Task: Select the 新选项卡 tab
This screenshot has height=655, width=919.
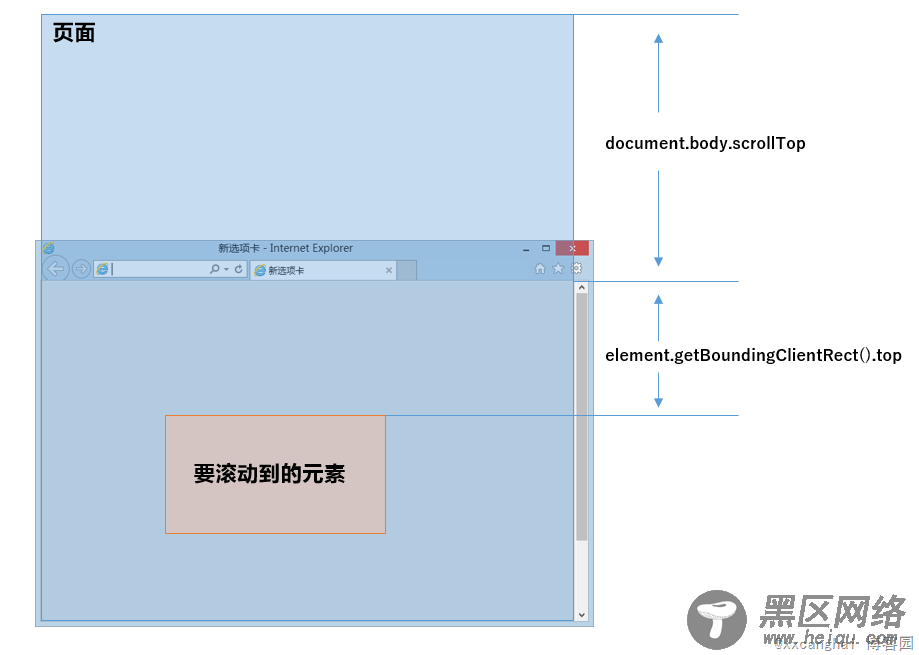Action: click(323, 271)
